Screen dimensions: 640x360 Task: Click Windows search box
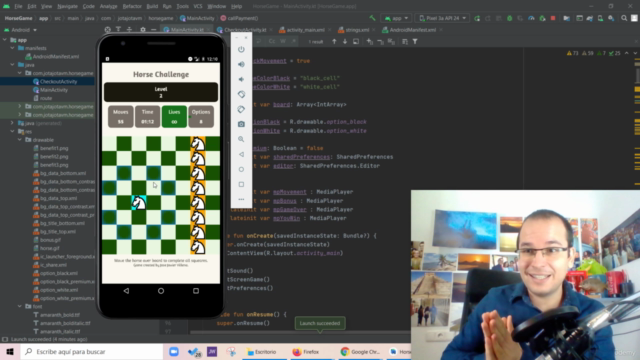click(92, 351)
